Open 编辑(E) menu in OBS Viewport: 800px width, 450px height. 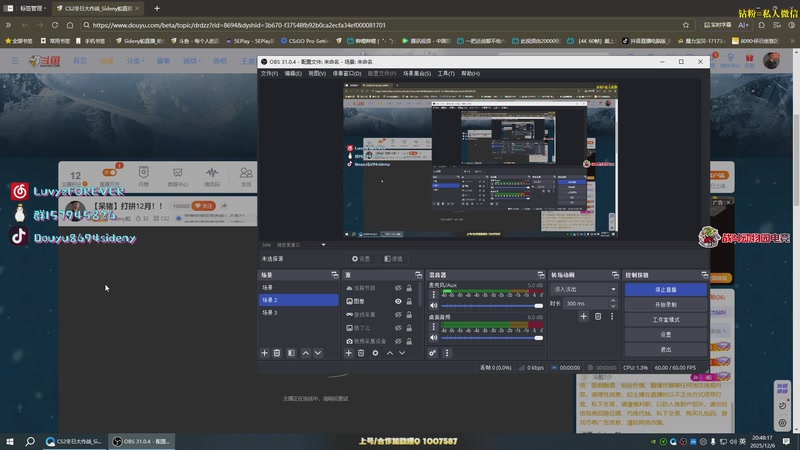(x=293, y=73)
